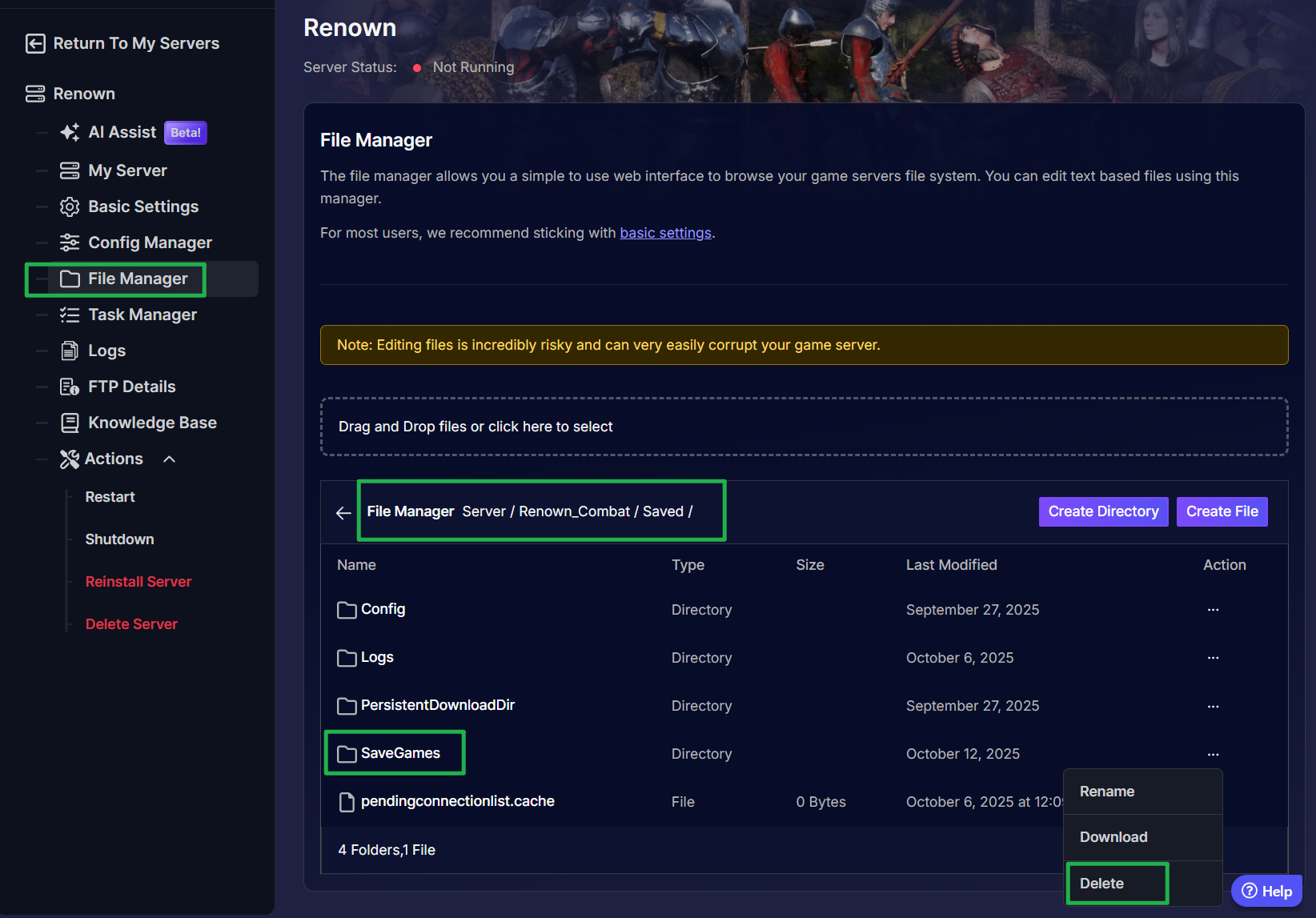This screenshot has width=1316, height=918.
Task: Open AI Assist sparkle icon
Action: pyautogui.click(x=70, y=132)
